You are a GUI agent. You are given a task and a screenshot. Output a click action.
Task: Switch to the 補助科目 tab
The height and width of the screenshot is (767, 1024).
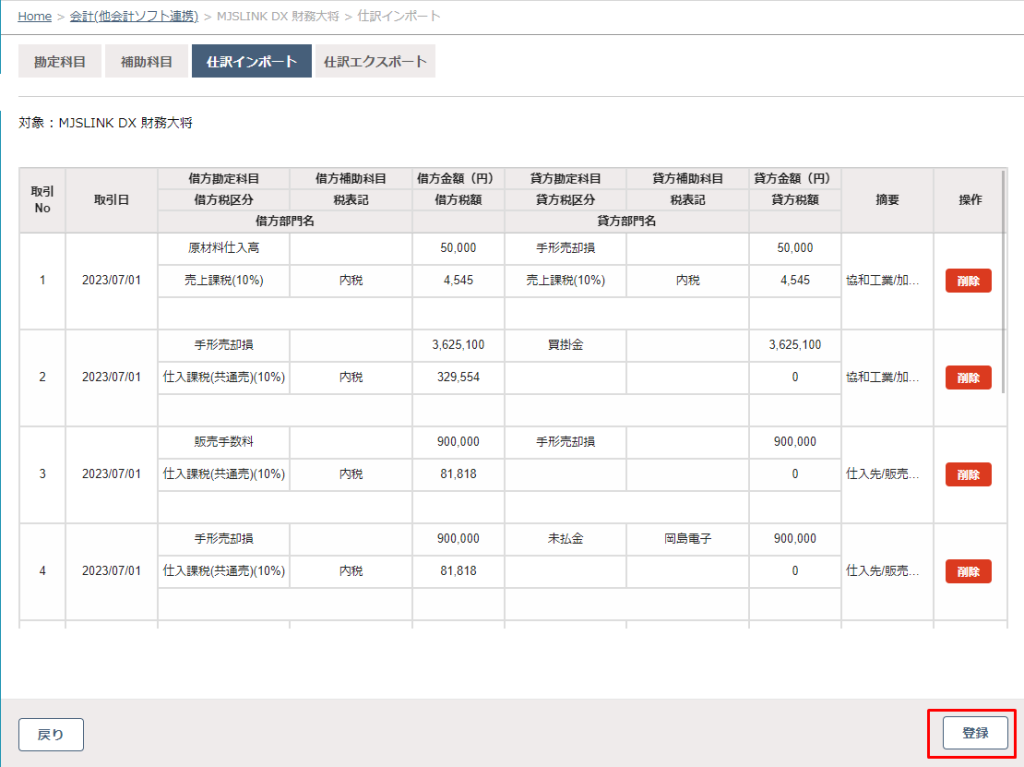coord(146,61)
